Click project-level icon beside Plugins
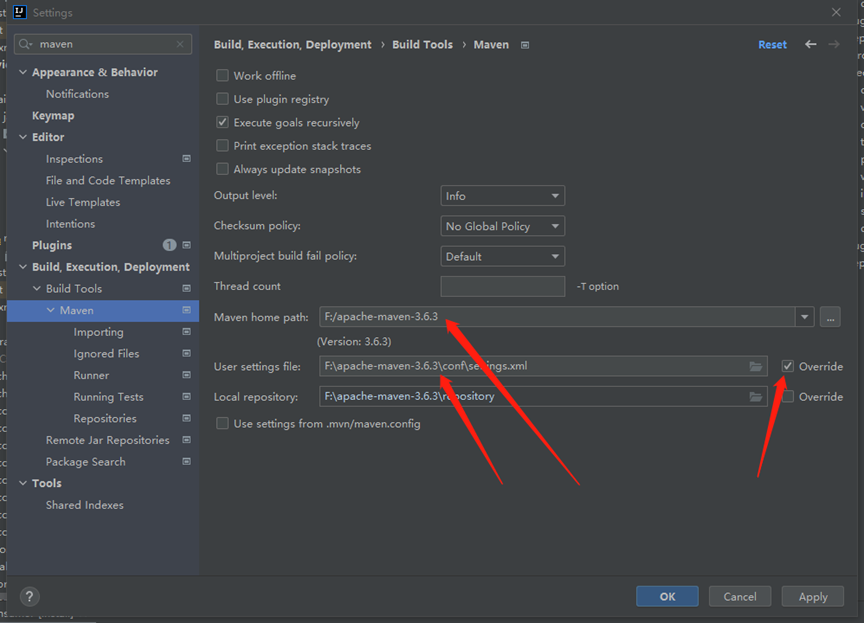 click(x=187, y=245)
